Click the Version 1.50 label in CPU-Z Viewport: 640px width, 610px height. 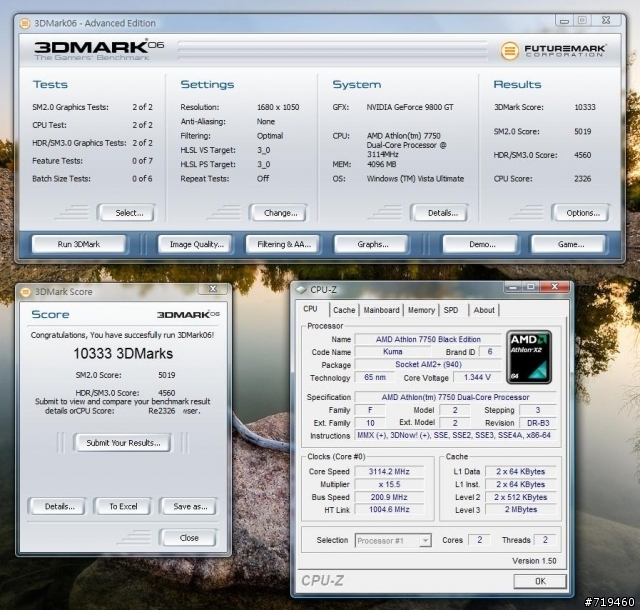click(x=534, y=561)
